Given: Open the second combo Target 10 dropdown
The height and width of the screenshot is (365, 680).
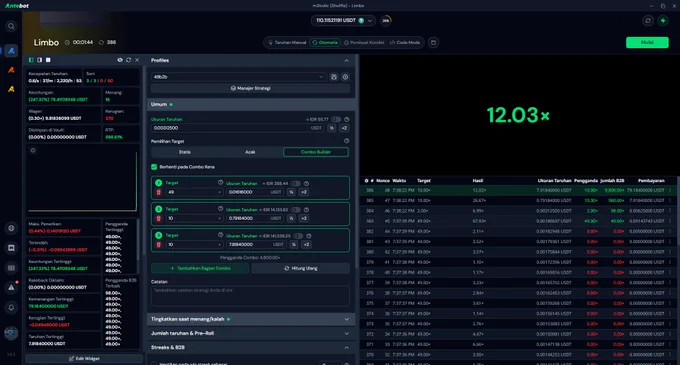Looking at the screenshot, I should pyautogui.click(x=194, y=218).
